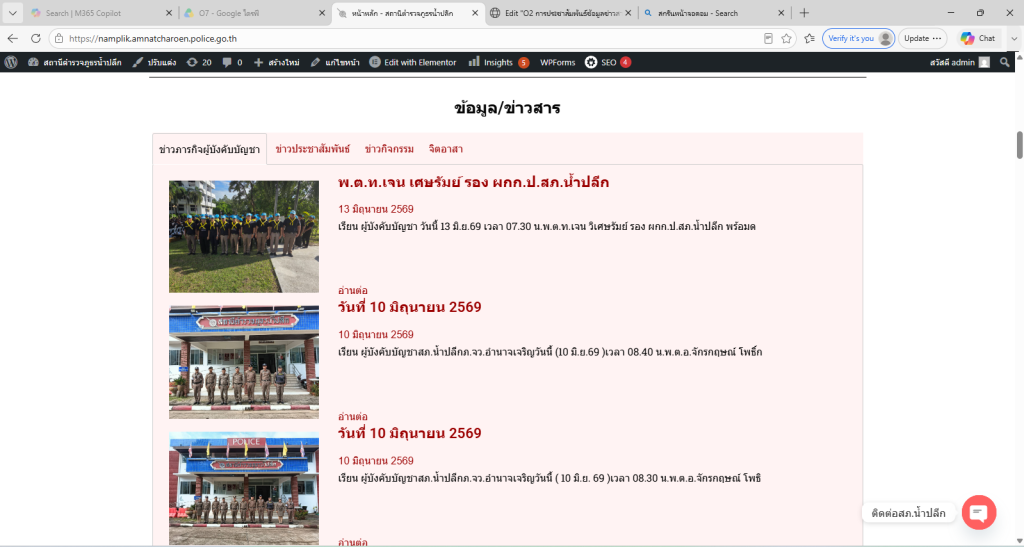1024x547 pixels.
Task: Open the admin bar search magnifier
Action: 1004,62
